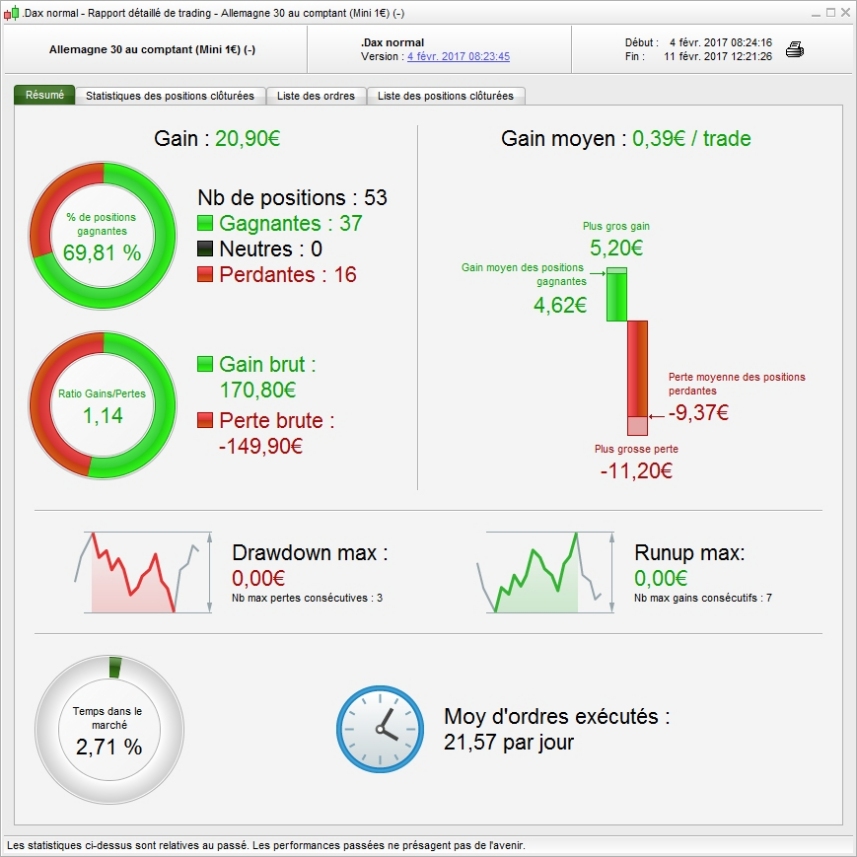Screen dimensions: 857x857
Task: Click the gross gain value 170,80€
Action: click(x=258, y=390)
